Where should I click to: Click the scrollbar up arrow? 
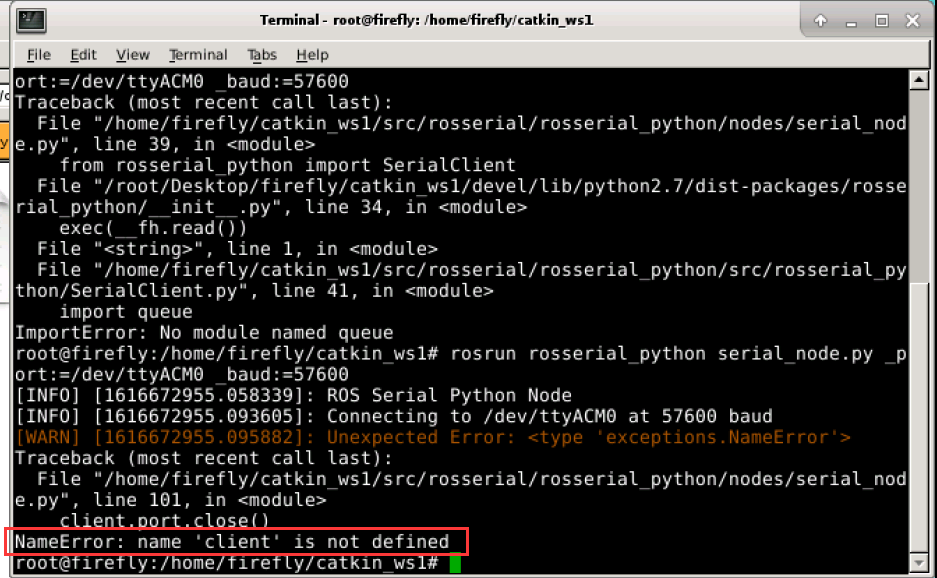click(x=920, y=81)
